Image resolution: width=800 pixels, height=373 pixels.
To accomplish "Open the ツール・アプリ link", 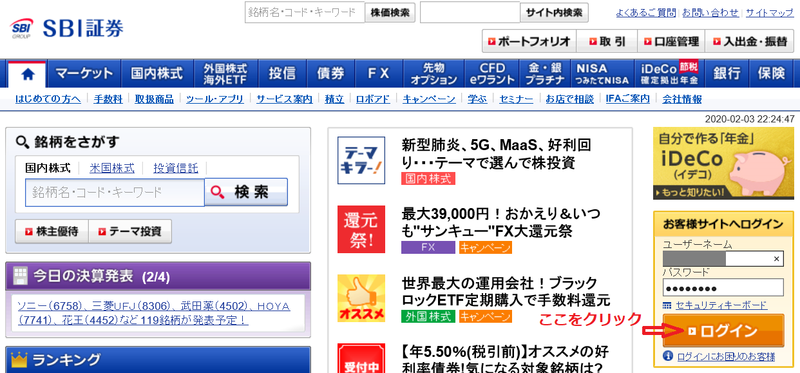I will [215, 99].
